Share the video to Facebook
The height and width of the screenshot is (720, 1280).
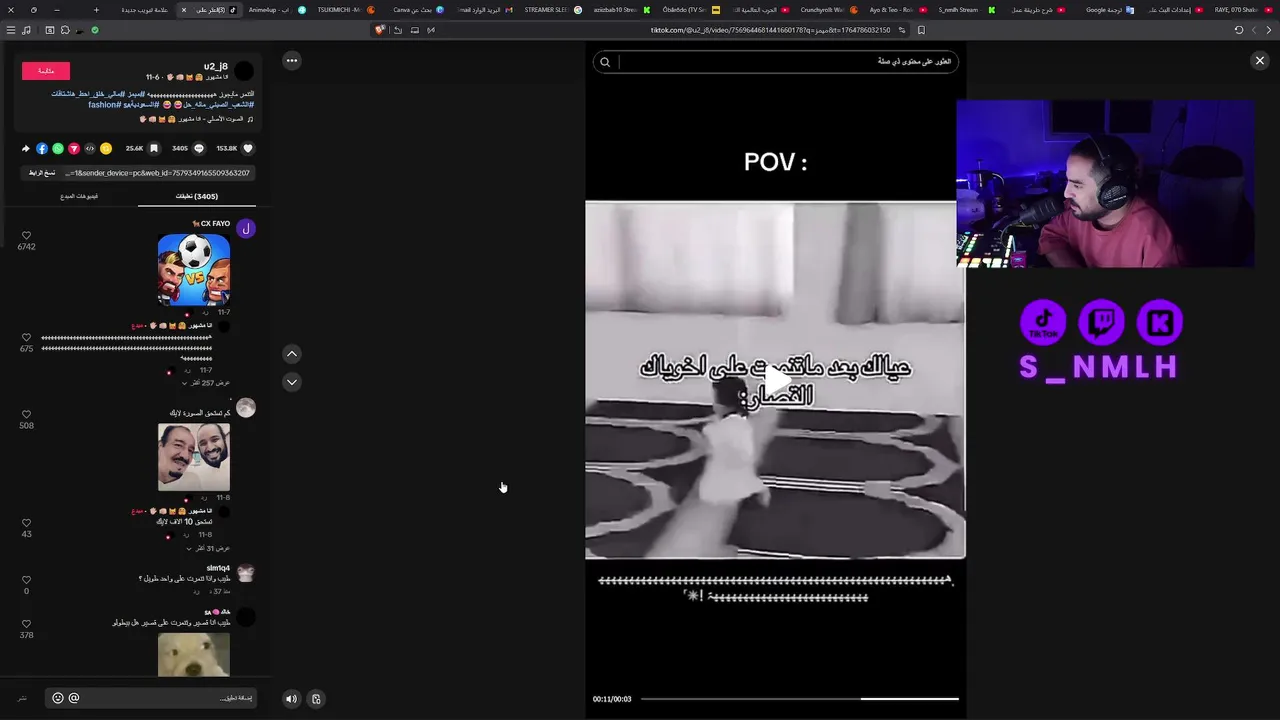[42, 148]
